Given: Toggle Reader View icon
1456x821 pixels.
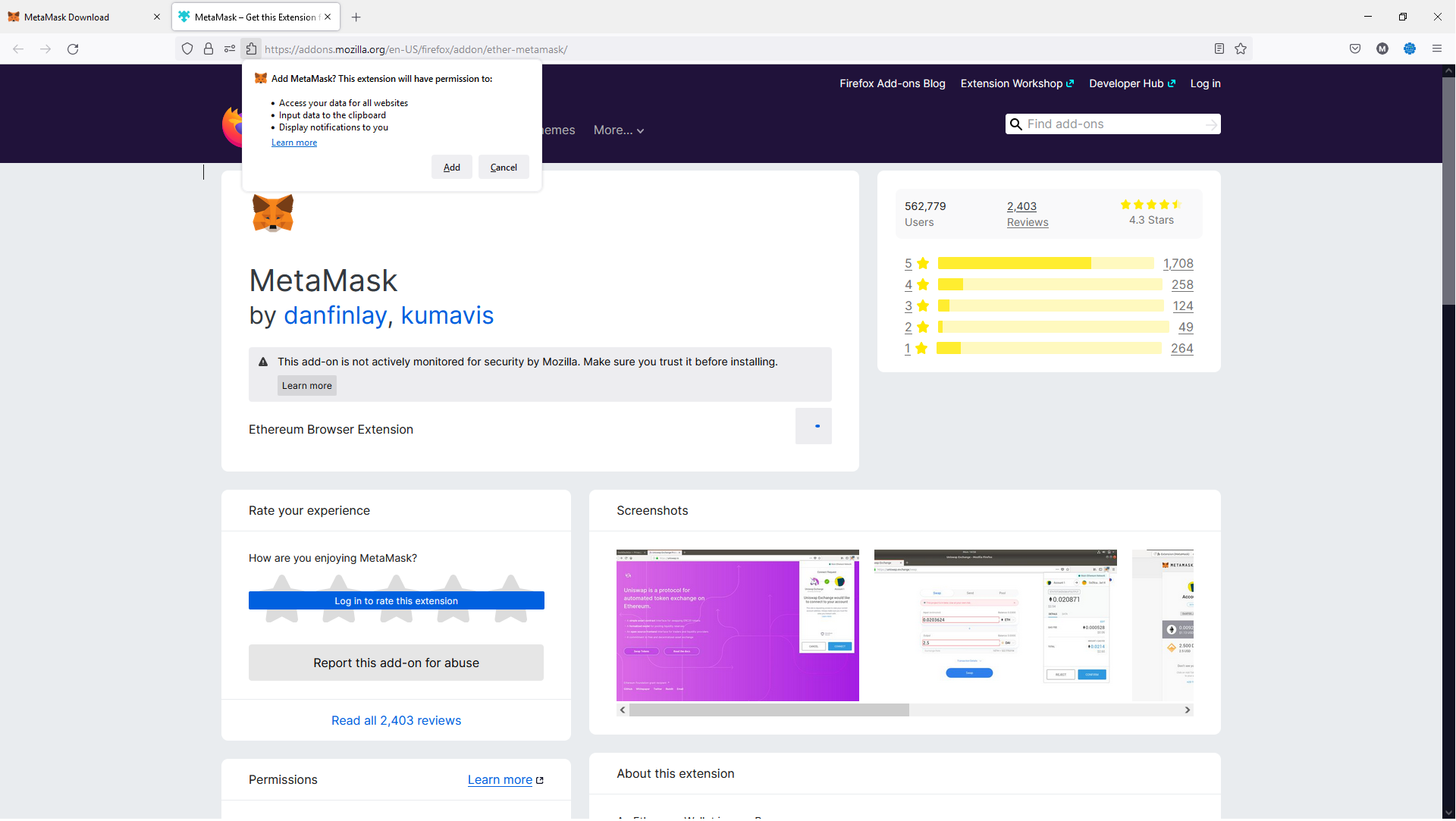Looking at the screenshot, I should pyautogui.click(x=1219, y=49).
